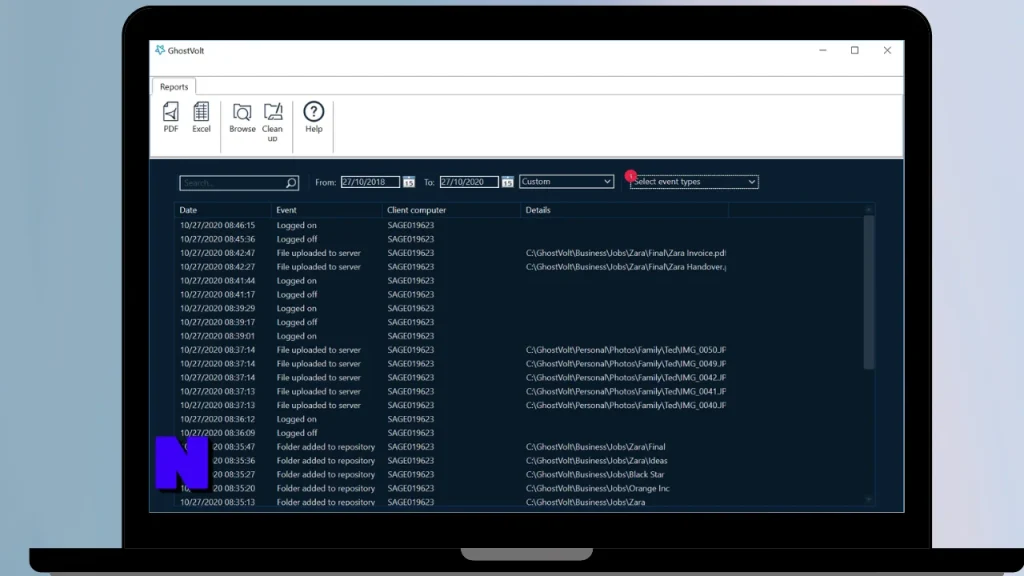Click the From date field 27/10/2018

tap(370, 182)
